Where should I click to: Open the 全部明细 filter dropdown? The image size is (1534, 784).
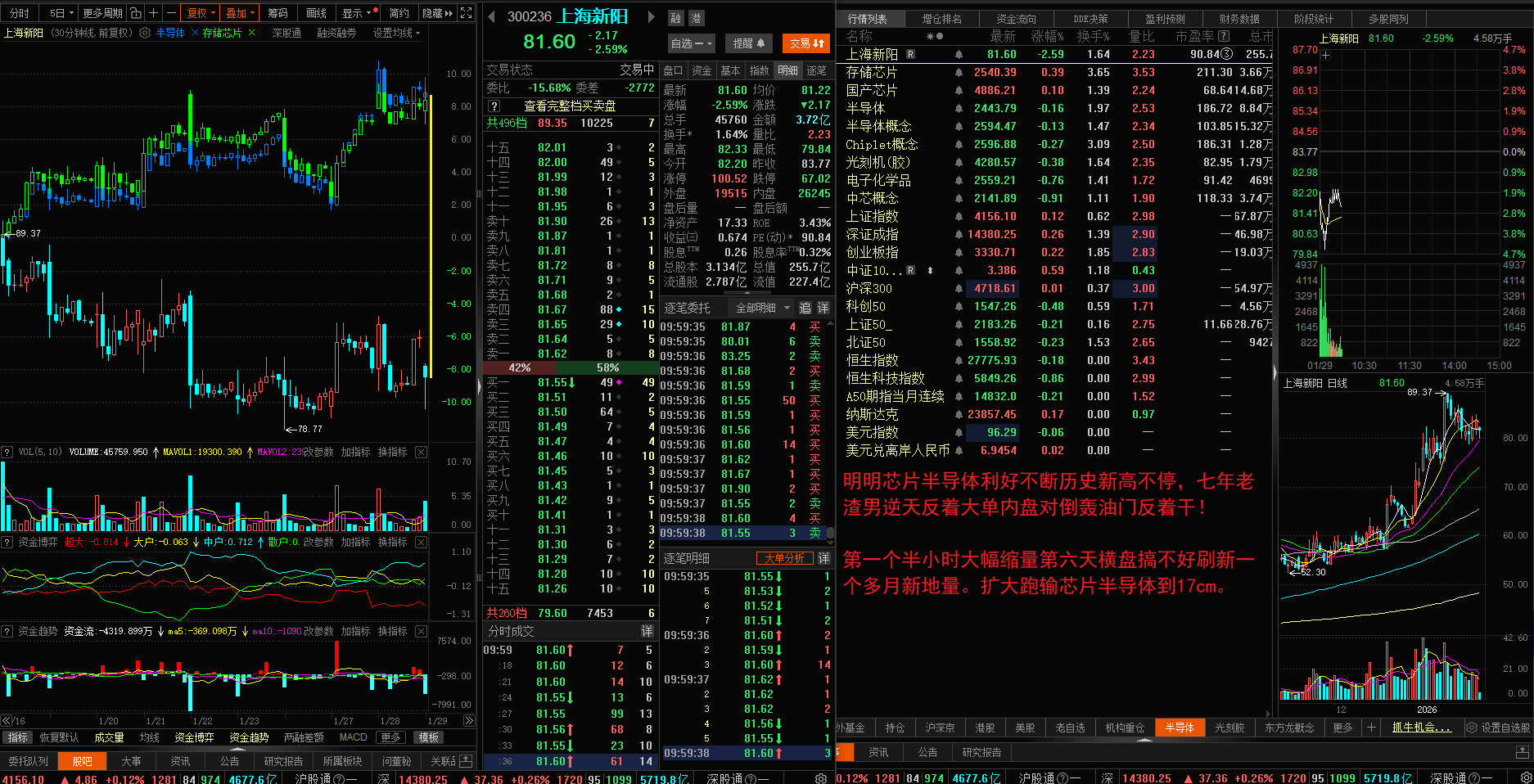[763, 308]
